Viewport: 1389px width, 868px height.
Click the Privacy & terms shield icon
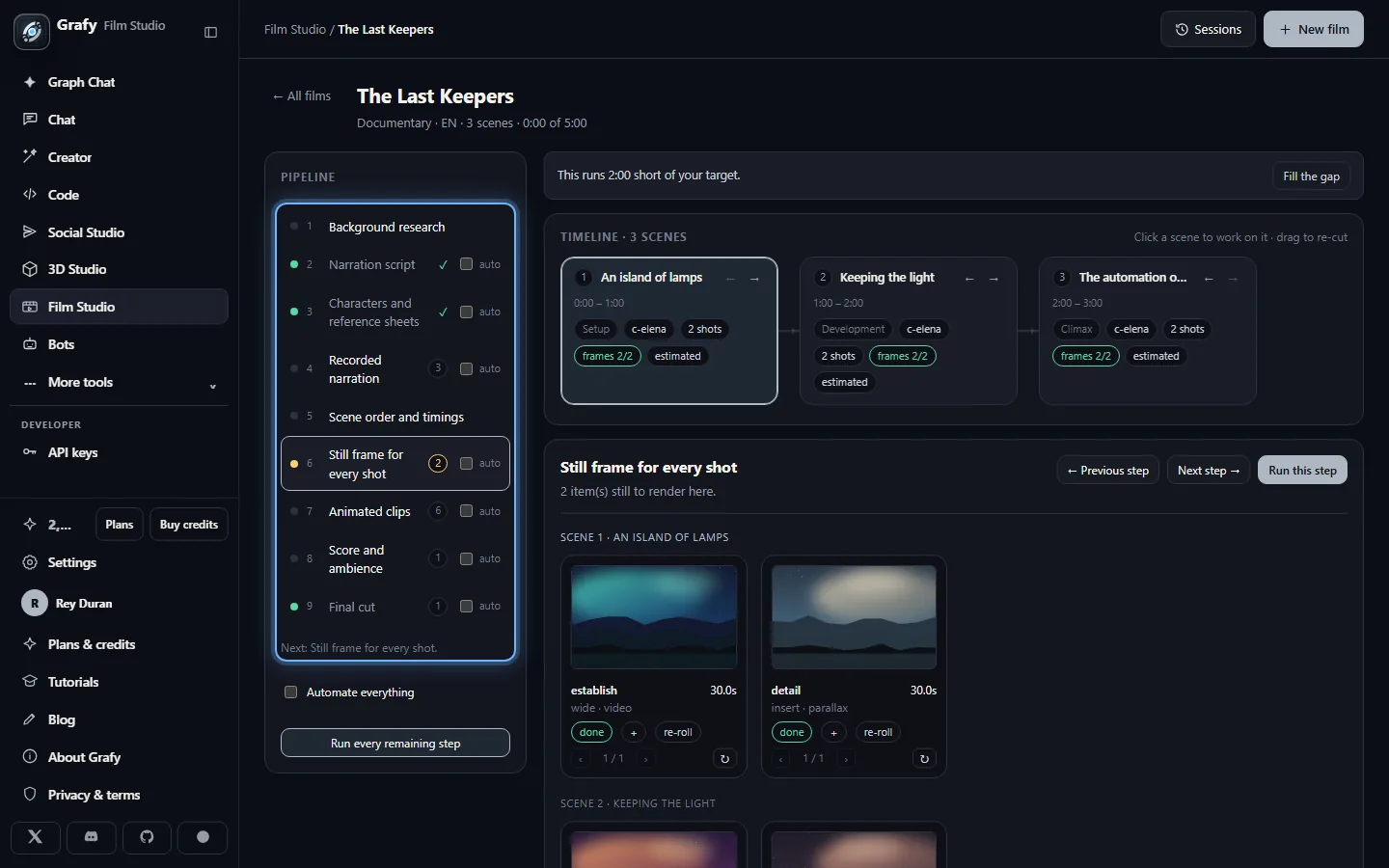[x=30, y=795]
